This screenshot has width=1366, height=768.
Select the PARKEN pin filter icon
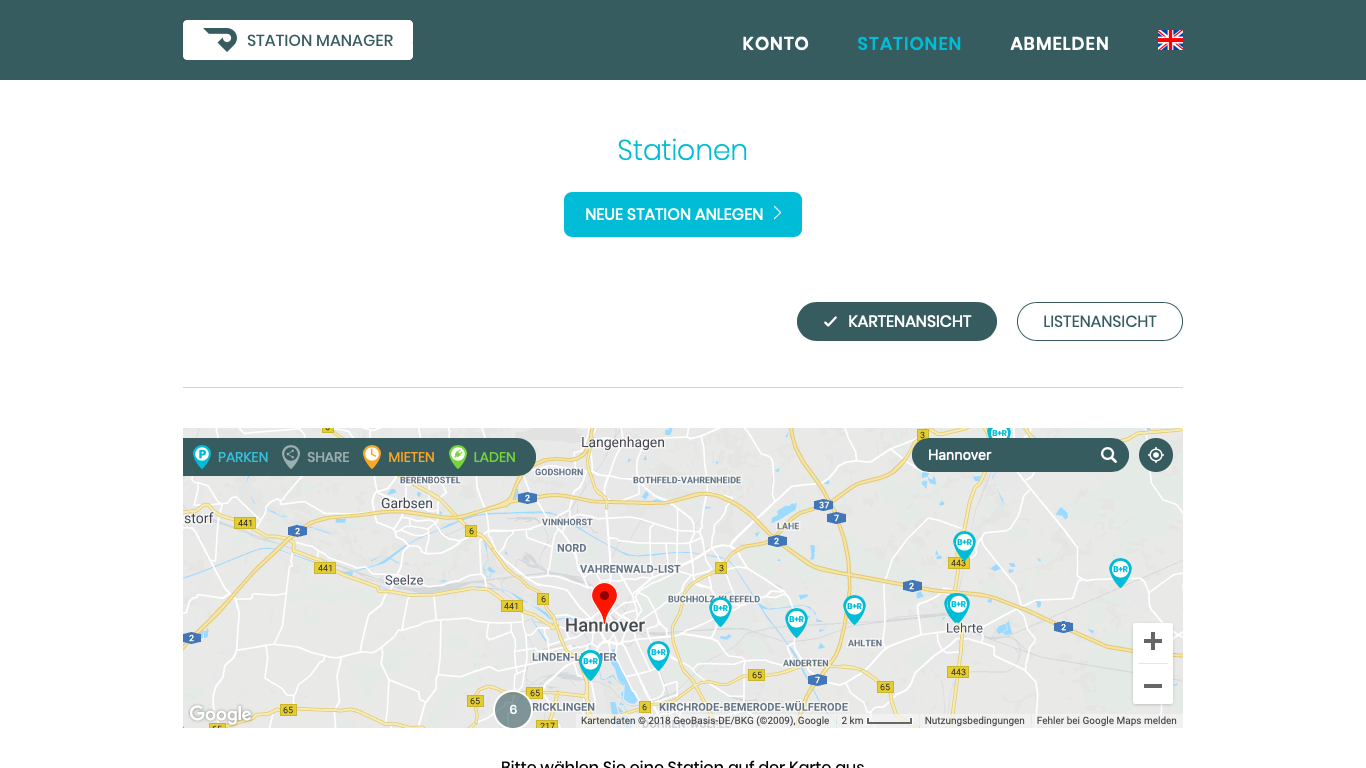[201, 456]
